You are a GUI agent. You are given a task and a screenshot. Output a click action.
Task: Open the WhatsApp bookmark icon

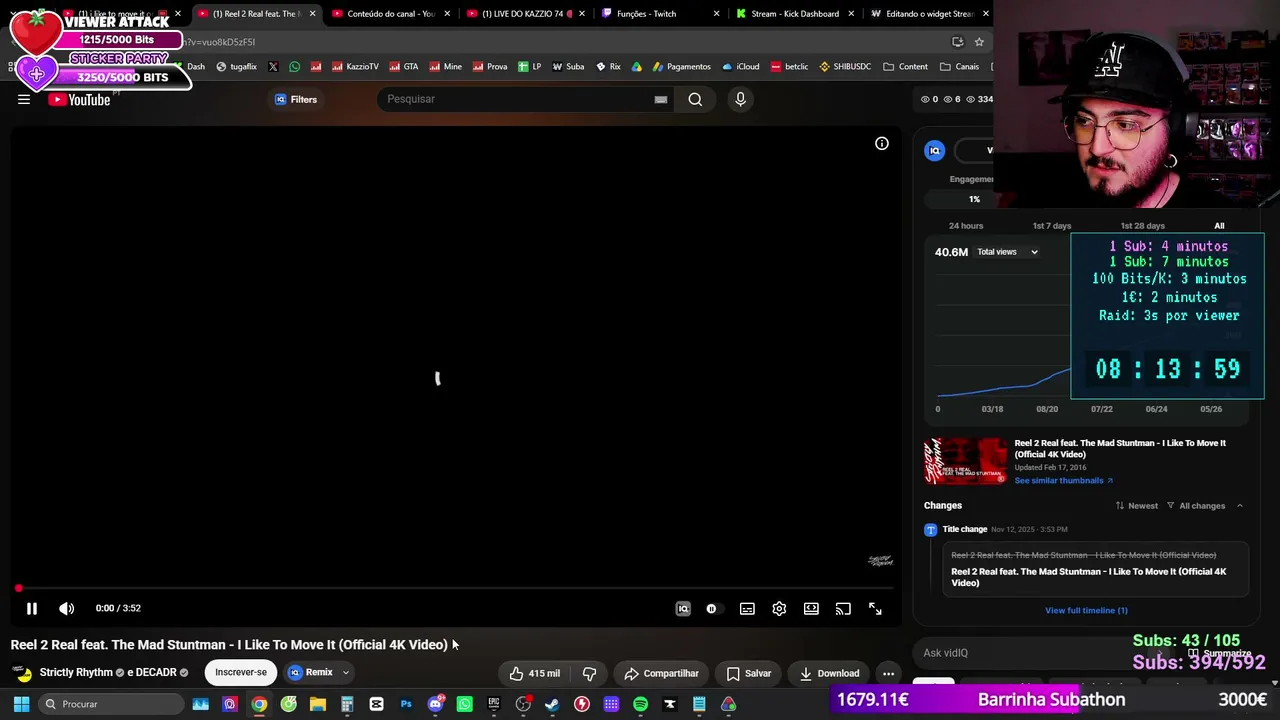294,67
